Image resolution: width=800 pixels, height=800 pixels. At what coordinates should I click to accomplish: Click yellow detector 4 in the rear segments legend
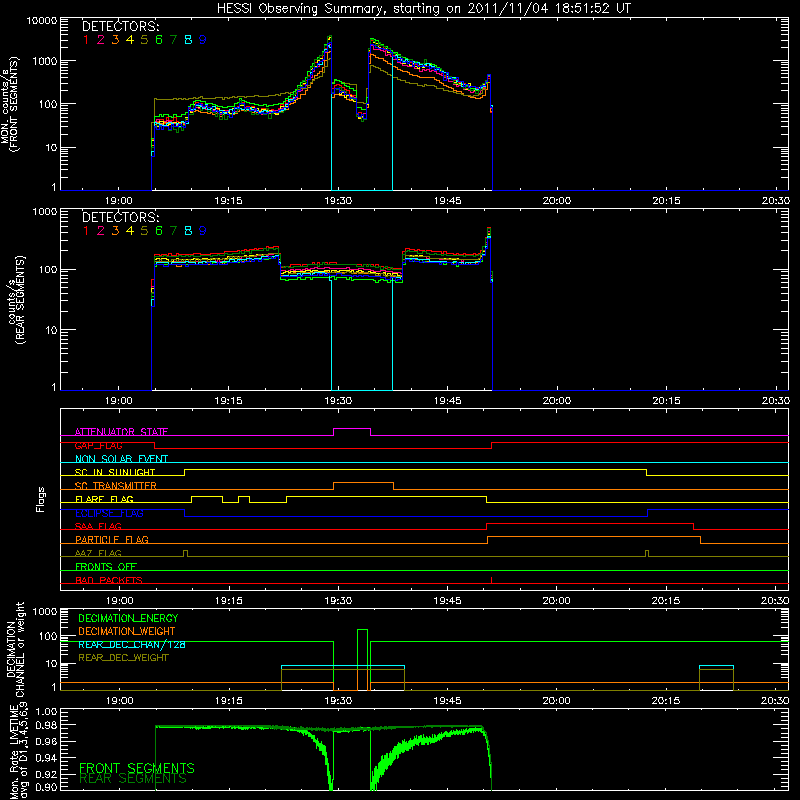tap(130, 231)
